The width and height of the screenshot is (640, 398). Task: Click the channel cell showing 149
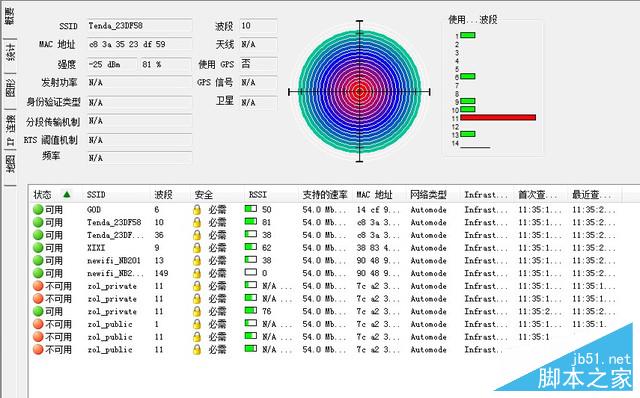click(x=161, y=273)
